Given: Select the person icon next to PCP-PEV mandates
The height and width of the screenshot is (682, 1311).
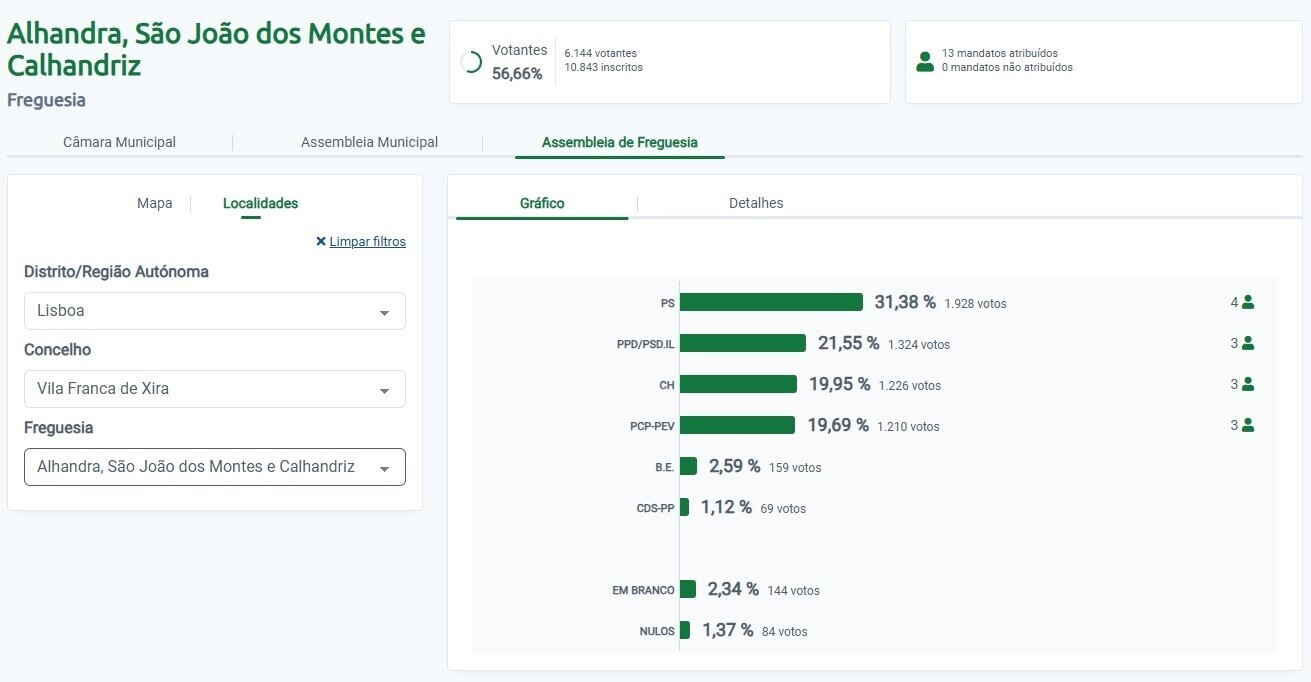Looking at the screenshot, I should point(1249,425).
